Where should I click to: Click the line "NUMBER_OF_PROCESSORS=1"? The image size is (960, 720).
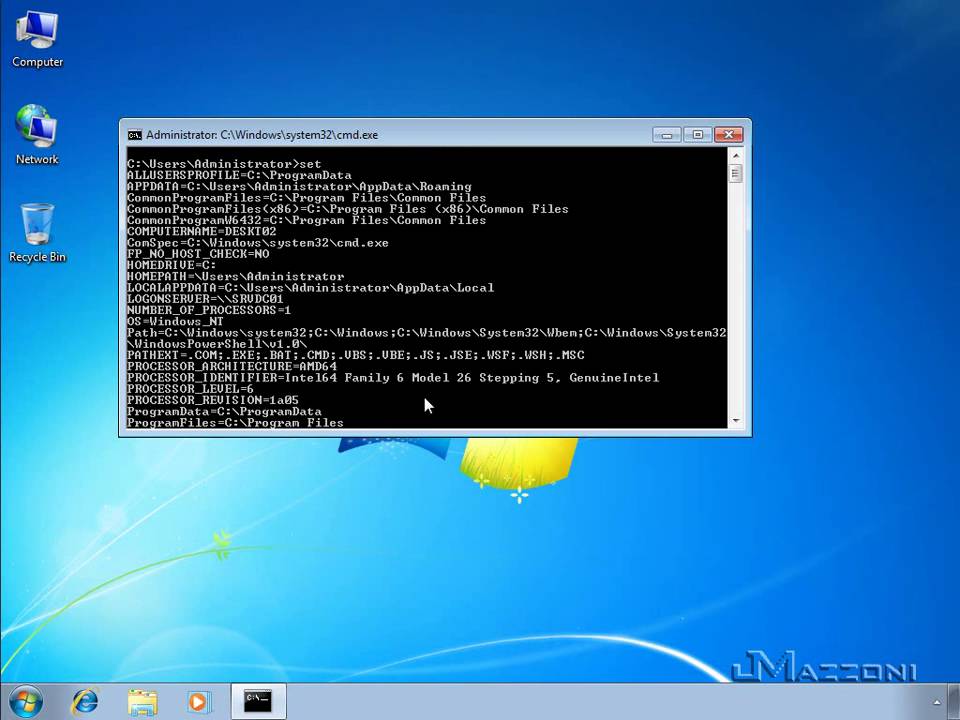[209, 310]
